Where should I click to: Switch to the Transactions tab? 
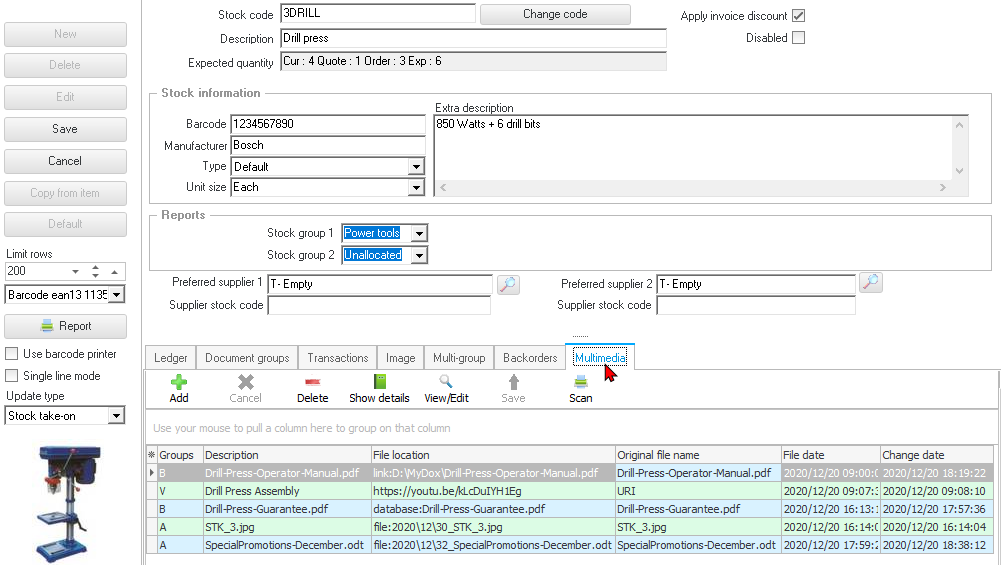[337, 358]
